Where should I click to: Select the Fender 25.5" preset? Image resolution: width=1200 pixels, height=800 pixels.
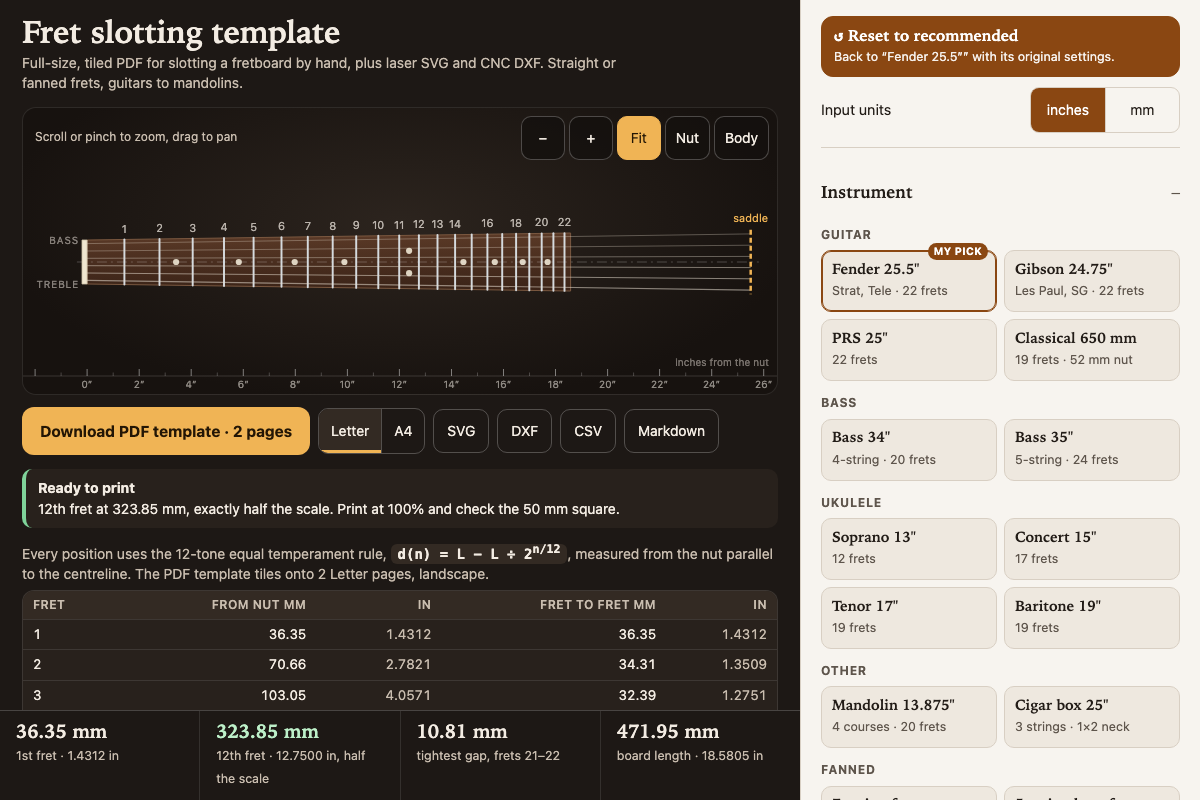909,281
